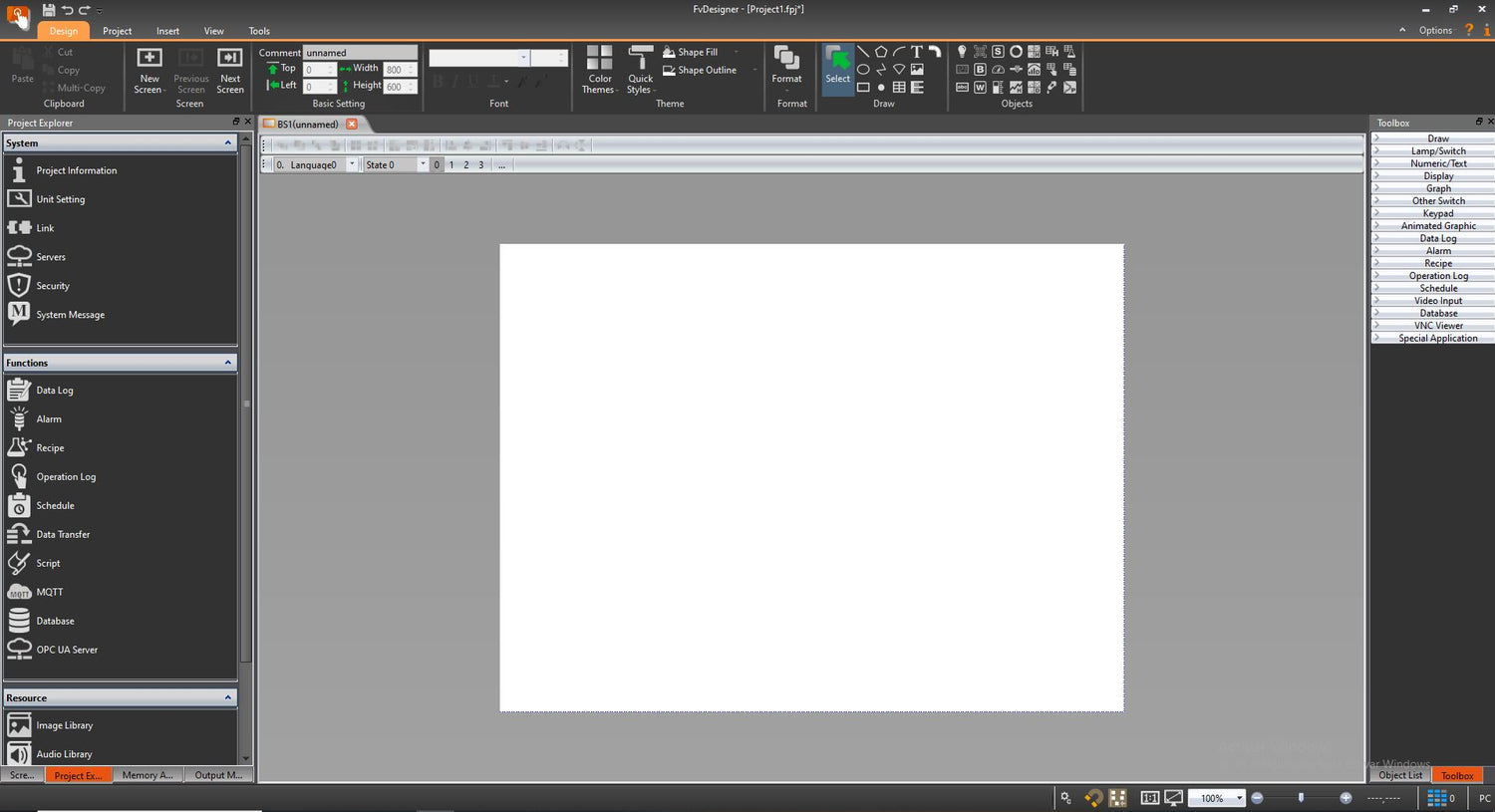The width and height of the screenshot is (1495, 812).
Task: Switch to the Output M... bottom tab
Action: pyautogui.click(x=218, y=775)
